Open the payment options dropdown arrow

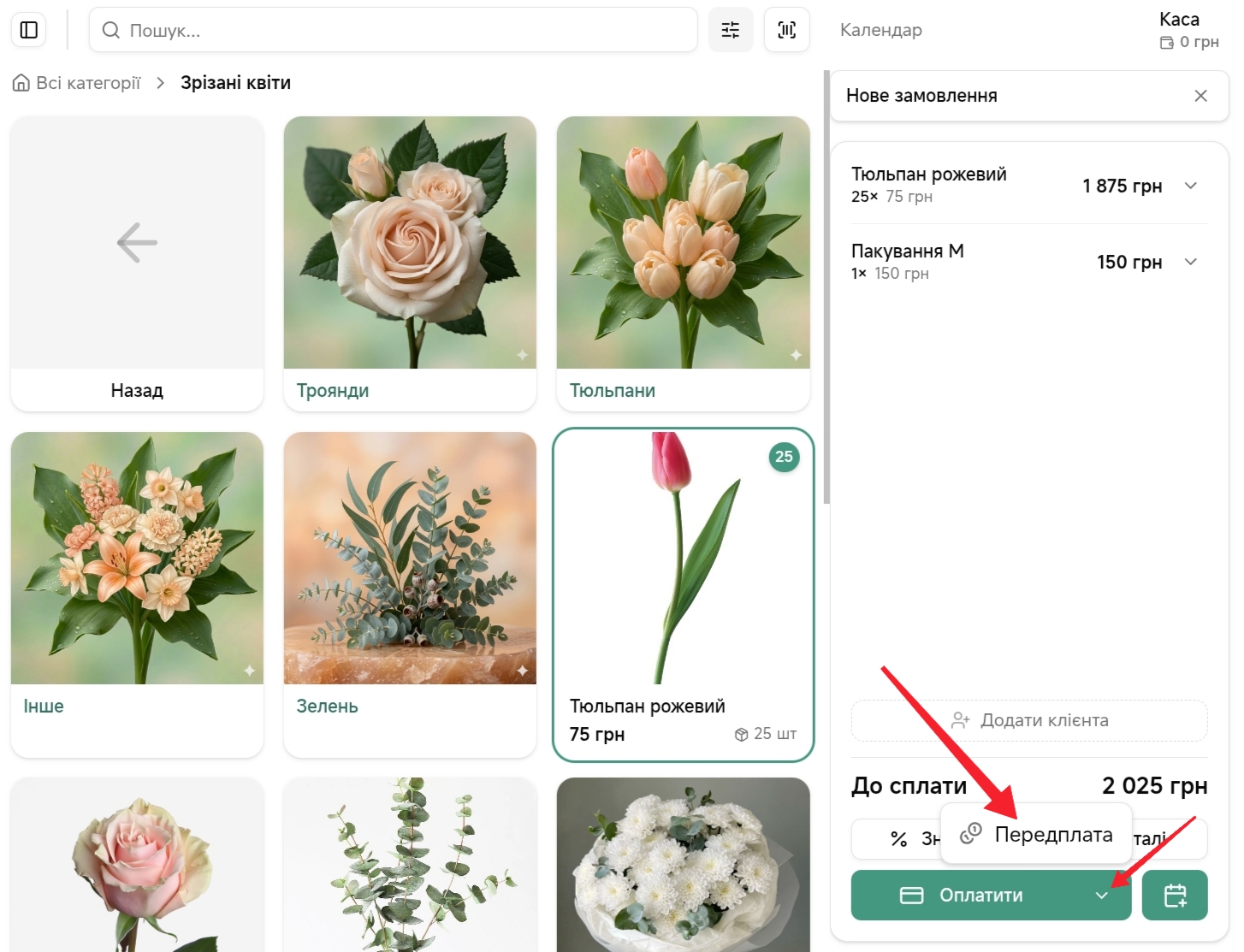[1102, 896]
